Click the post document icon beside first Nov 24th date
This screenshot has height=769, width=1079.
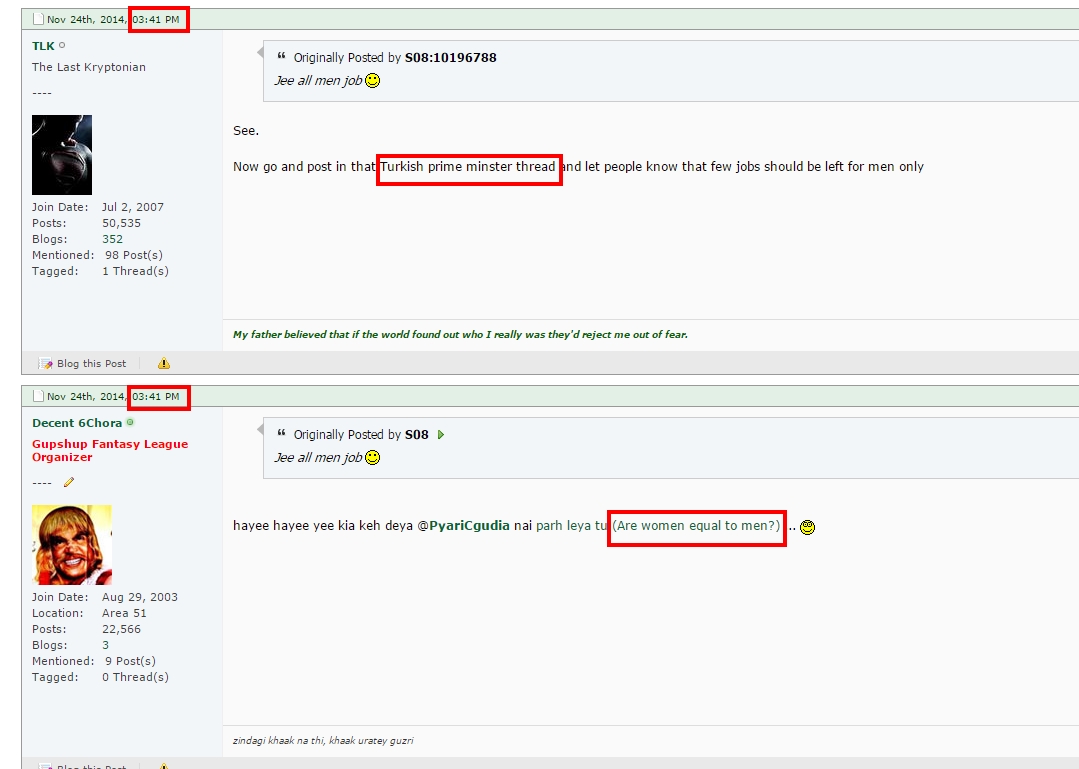click(39, 19)
